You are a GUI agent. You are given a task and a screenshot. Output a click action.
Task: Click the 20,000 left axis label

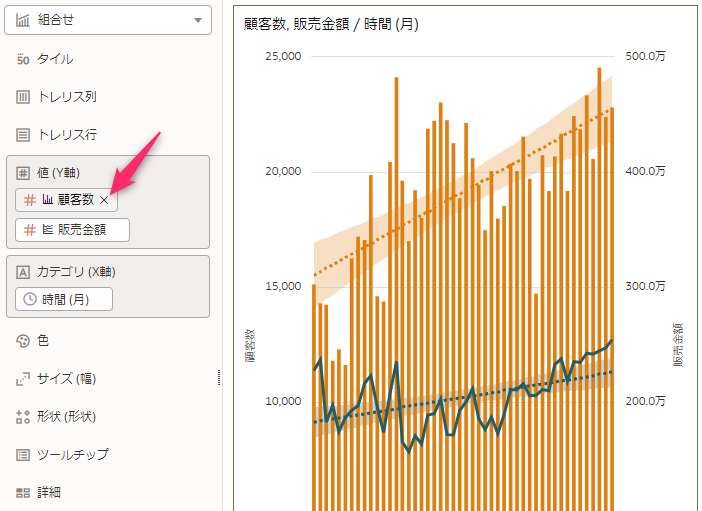click(283, 172)
